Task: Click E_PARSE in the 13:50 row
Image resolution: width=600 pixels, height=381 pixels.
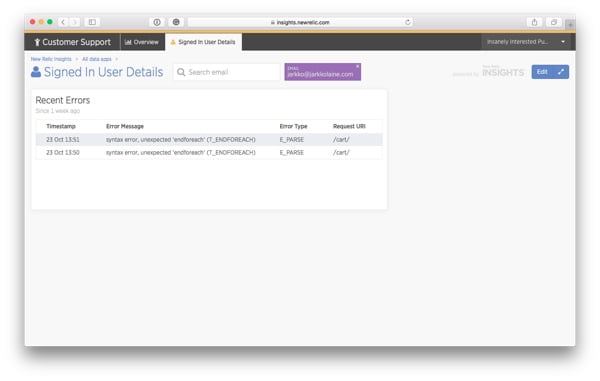Action: [x=292, y=152]
